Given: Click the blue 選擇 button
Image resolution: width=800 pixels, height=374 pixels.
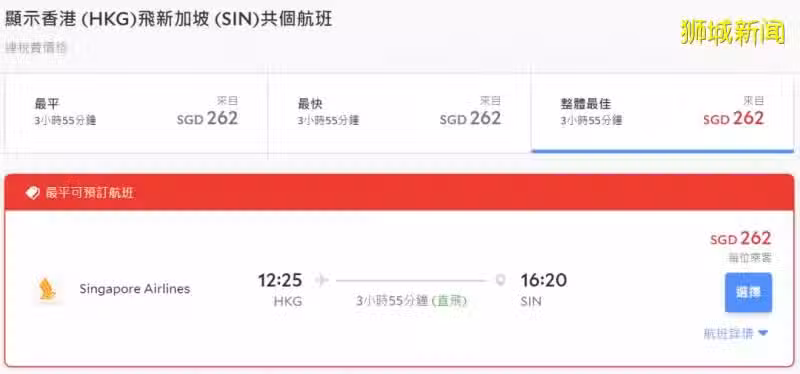Looking at the screenshot, I should point(748,292).
